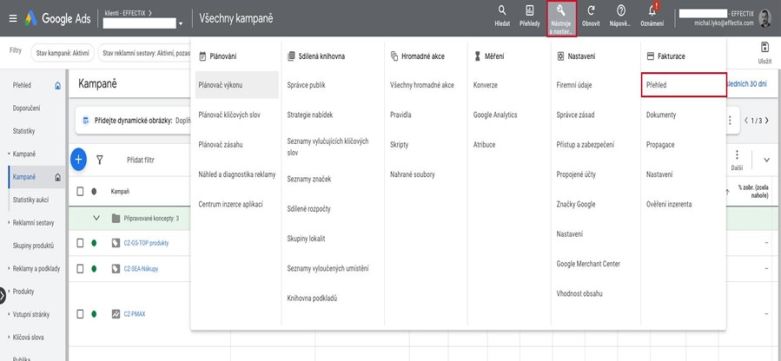Screen dimensions: 781x361
Task: Toggle green status dot for CZ-PMAX
Action: tap(94, 314)
